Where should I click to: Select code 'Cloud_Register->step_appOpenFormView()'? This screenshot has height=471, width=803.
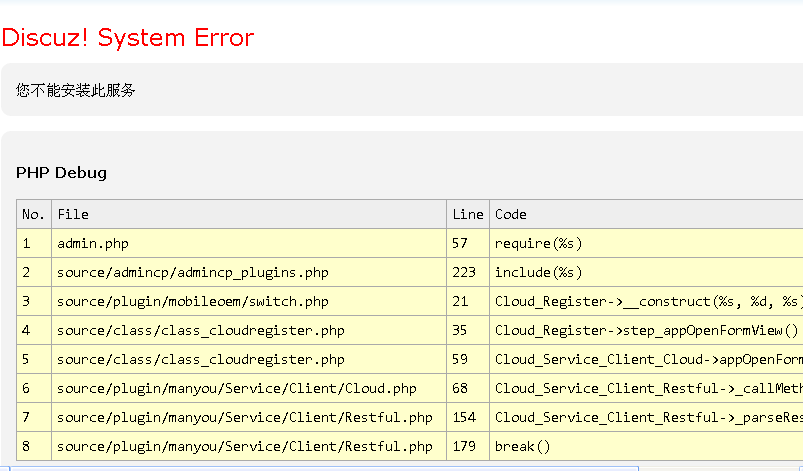pyautogui.click(x=646, y=330)
